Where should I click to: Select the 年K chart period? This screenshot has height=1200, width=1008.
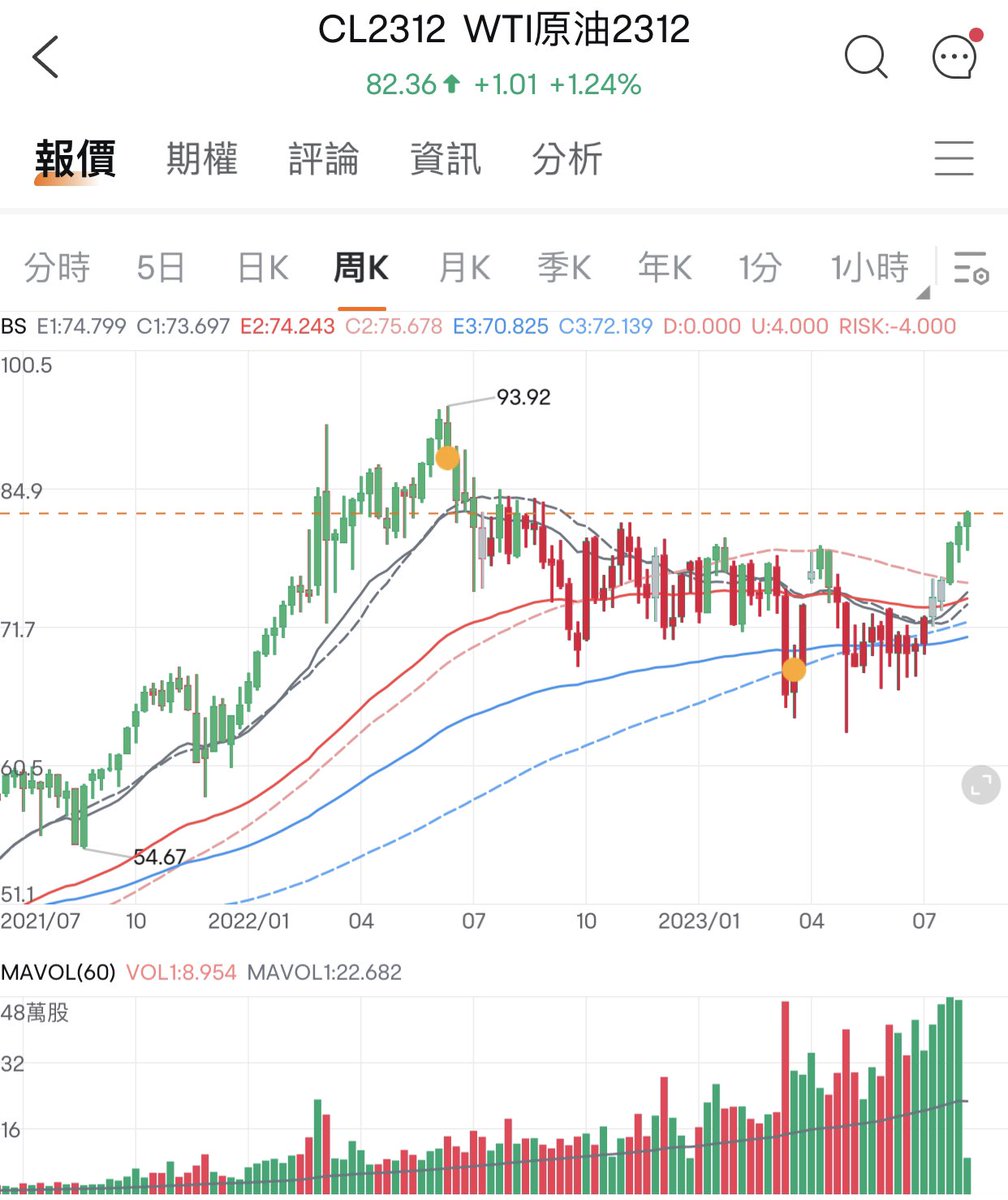pyautogui.click(x=665, y=268)
